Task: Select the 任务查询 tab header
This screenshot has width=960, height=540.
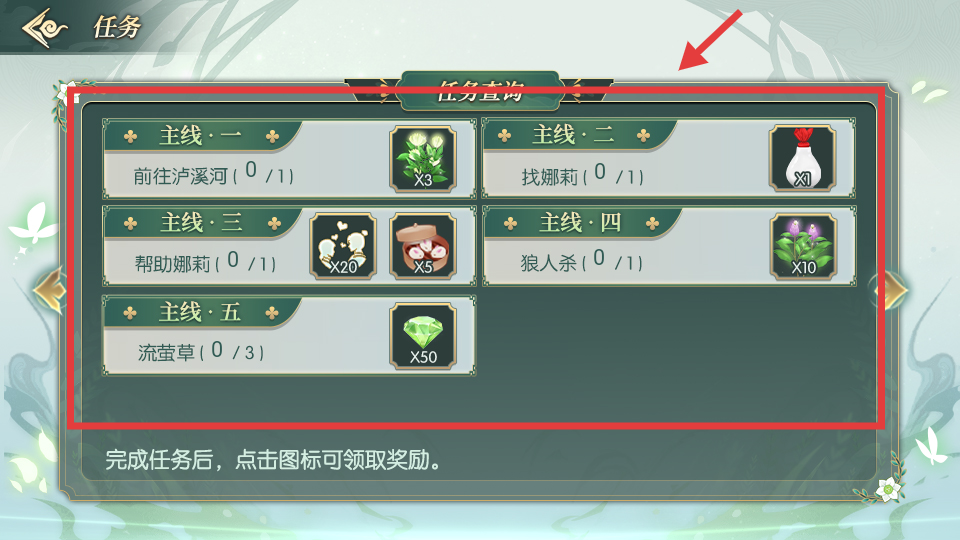Action: click(x=480, y=91)
